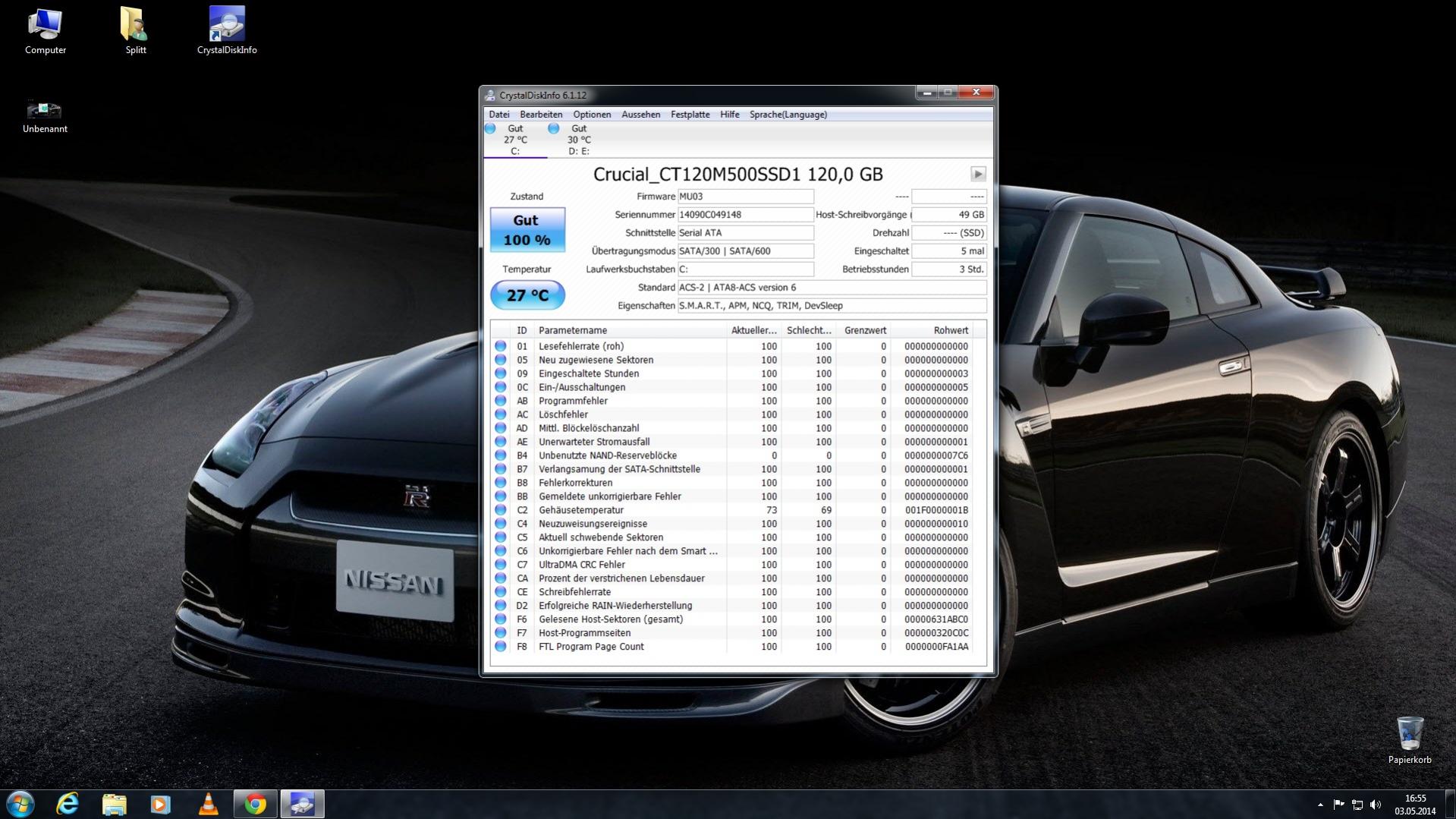This screenshot has width=1456, height=819.
Task: Open the Sprache(Language) menu
Action: click(x=788, y=115)
